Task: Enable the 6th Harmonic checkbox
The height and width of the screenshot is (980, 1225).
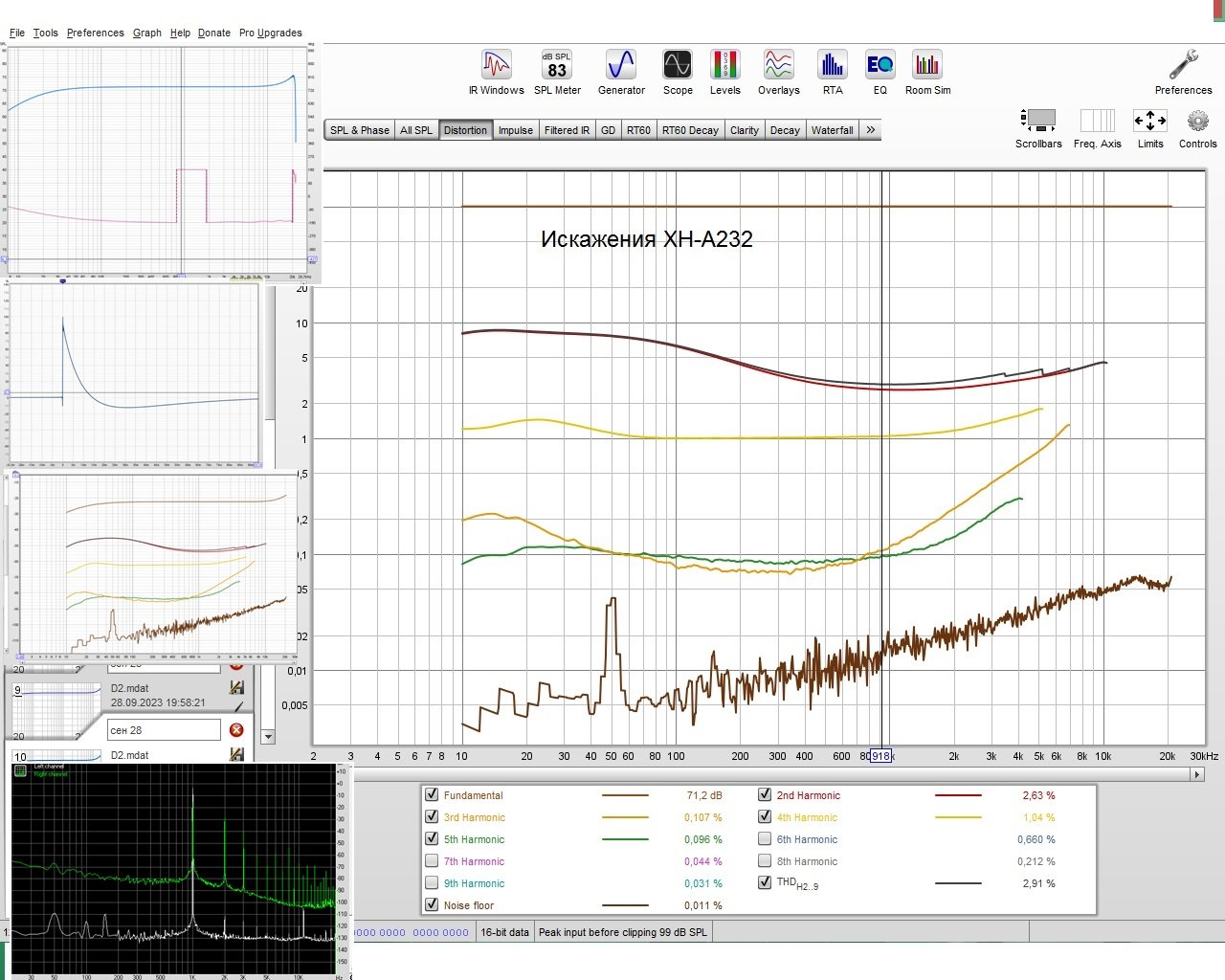Action: (765, 838)
